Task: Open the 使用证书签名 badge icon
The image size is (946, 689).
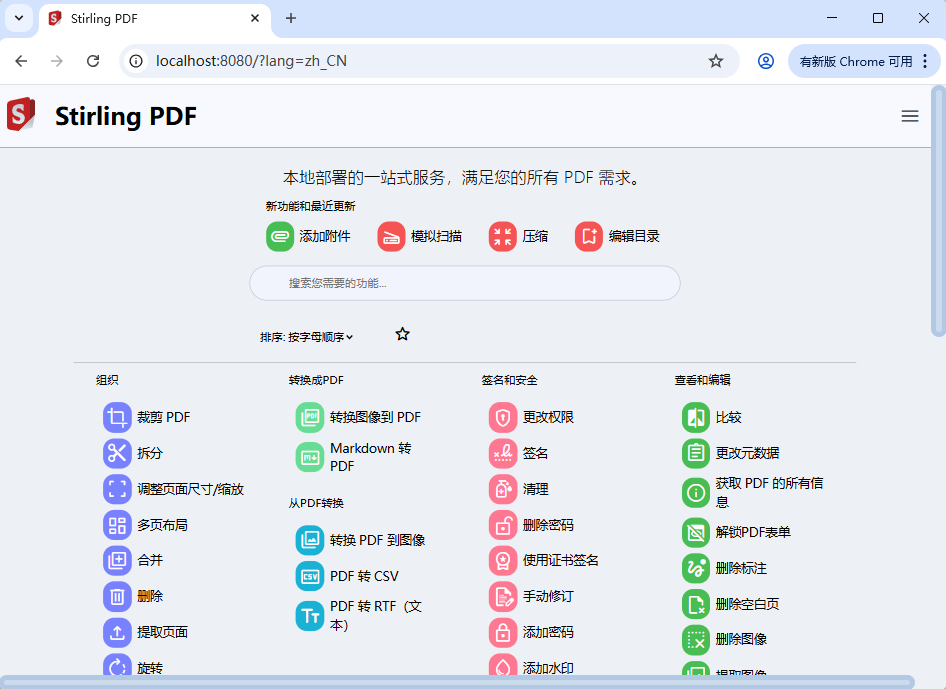Action: click(x=503, y=560)
